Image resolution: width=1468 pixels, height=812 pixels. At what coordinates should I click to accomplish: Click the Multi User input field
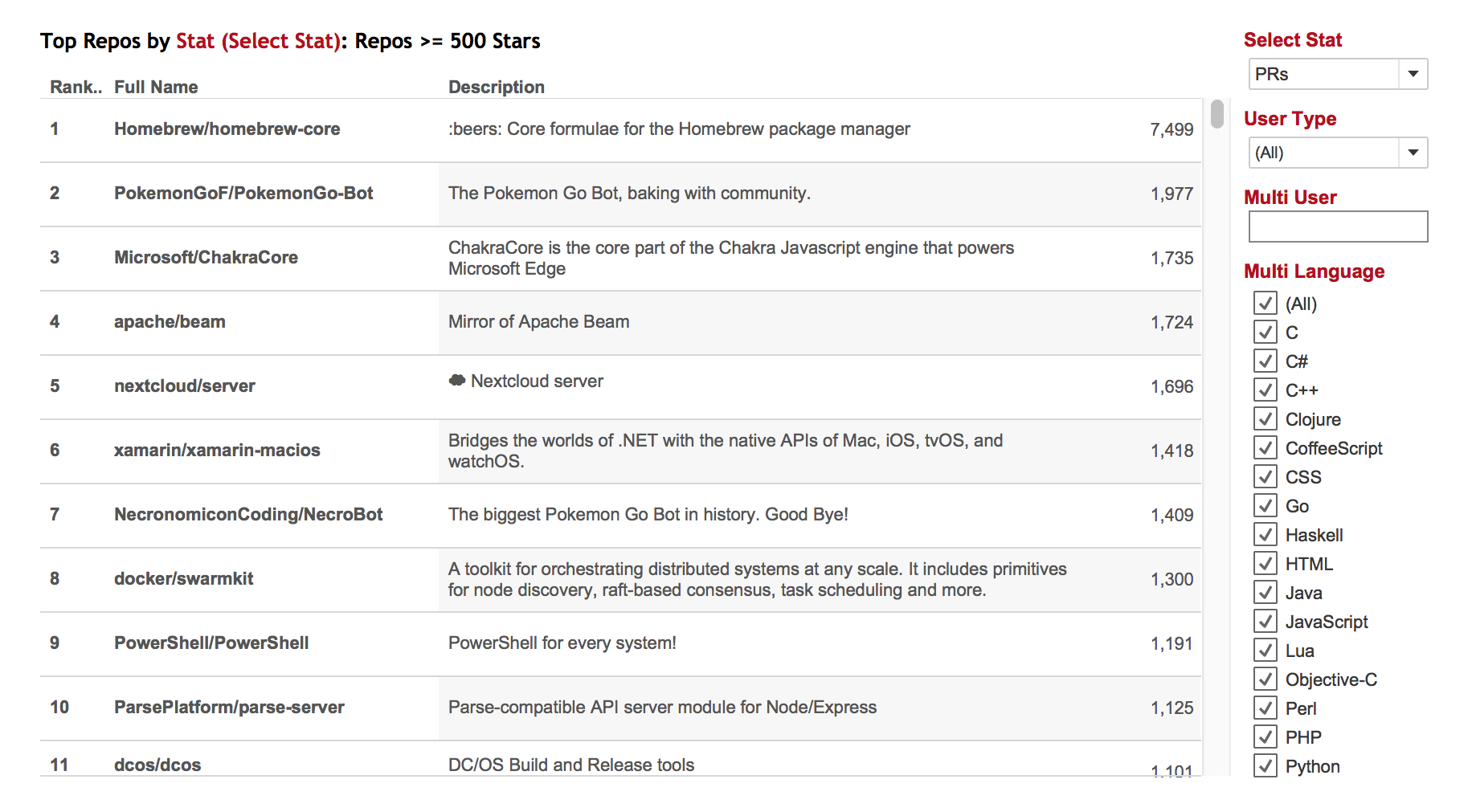pos(1338,226)
